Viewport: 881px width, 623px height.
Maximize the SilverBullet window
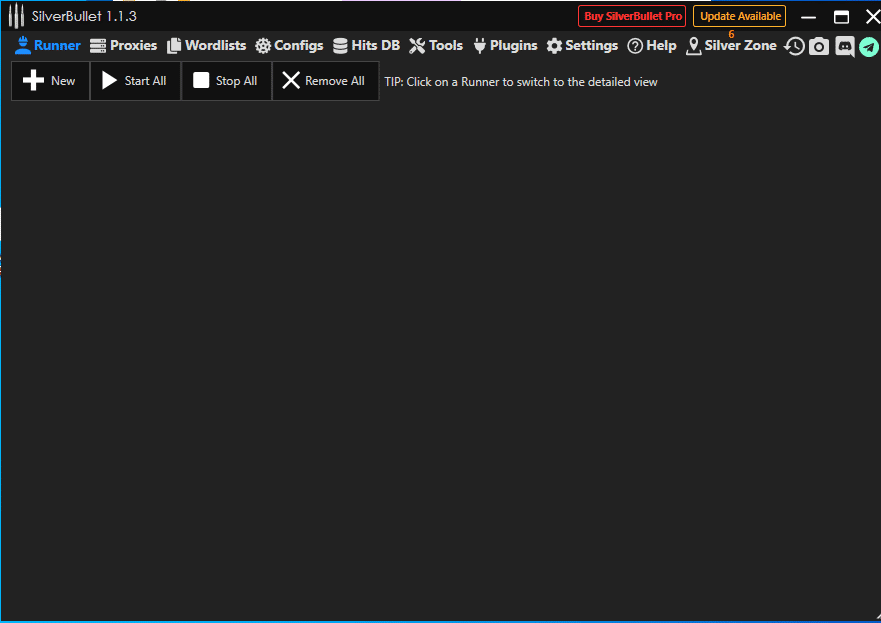click(841, 17)
